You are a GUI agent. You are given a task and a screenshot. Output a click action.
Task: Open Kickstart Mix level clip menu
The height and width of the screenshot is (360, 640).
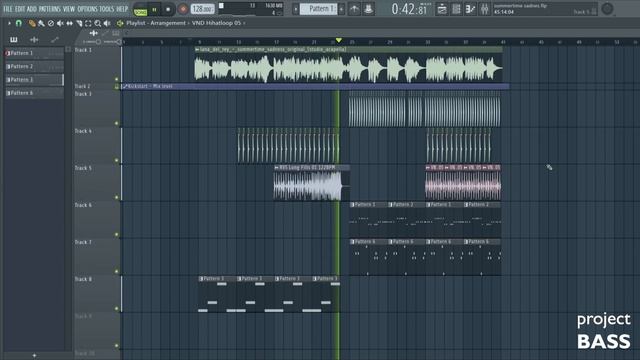[x=125, y=87]
